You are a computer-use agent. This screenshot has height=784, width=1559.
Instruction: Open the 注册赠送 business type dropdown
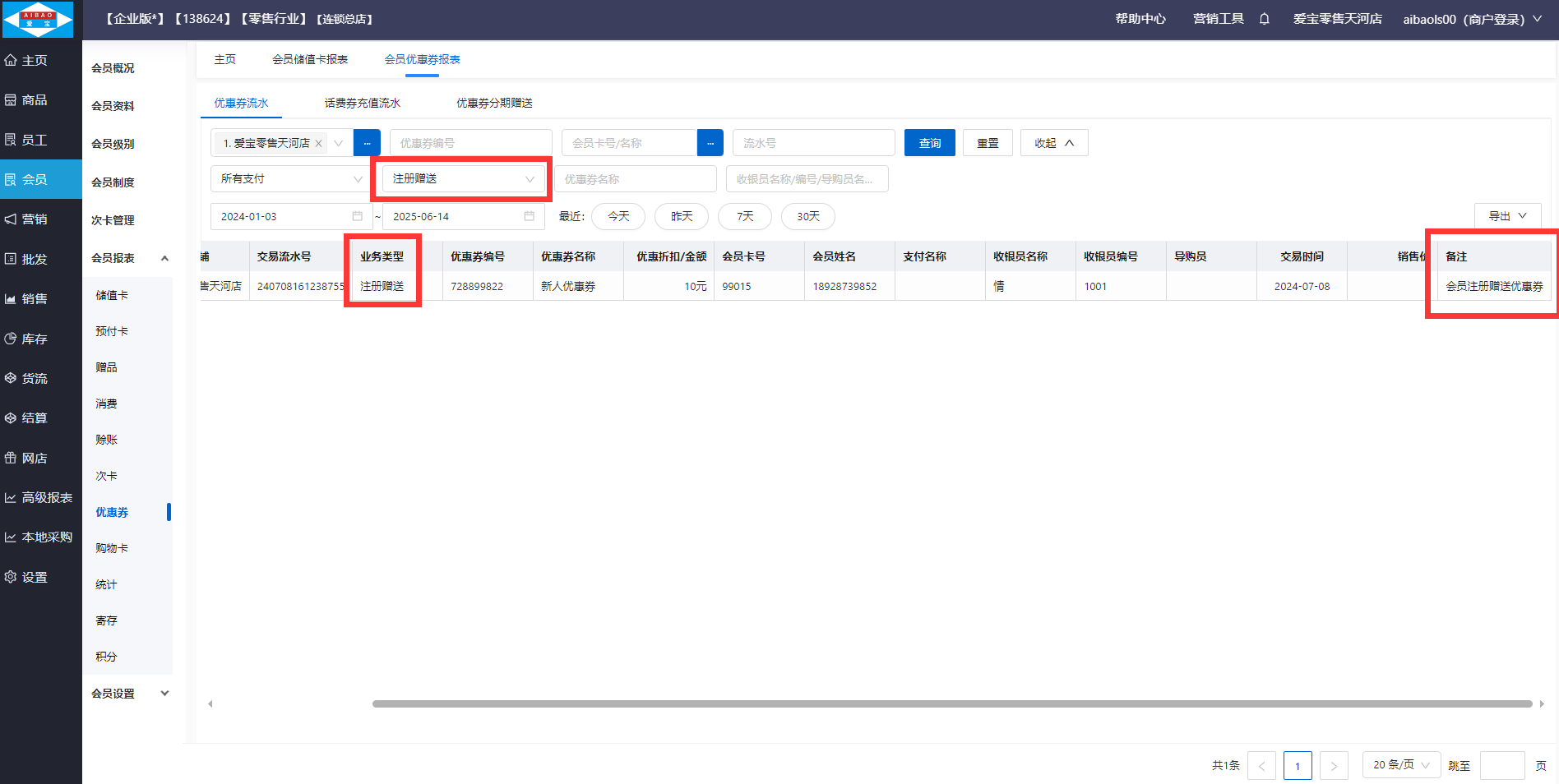tap(463, 179)
